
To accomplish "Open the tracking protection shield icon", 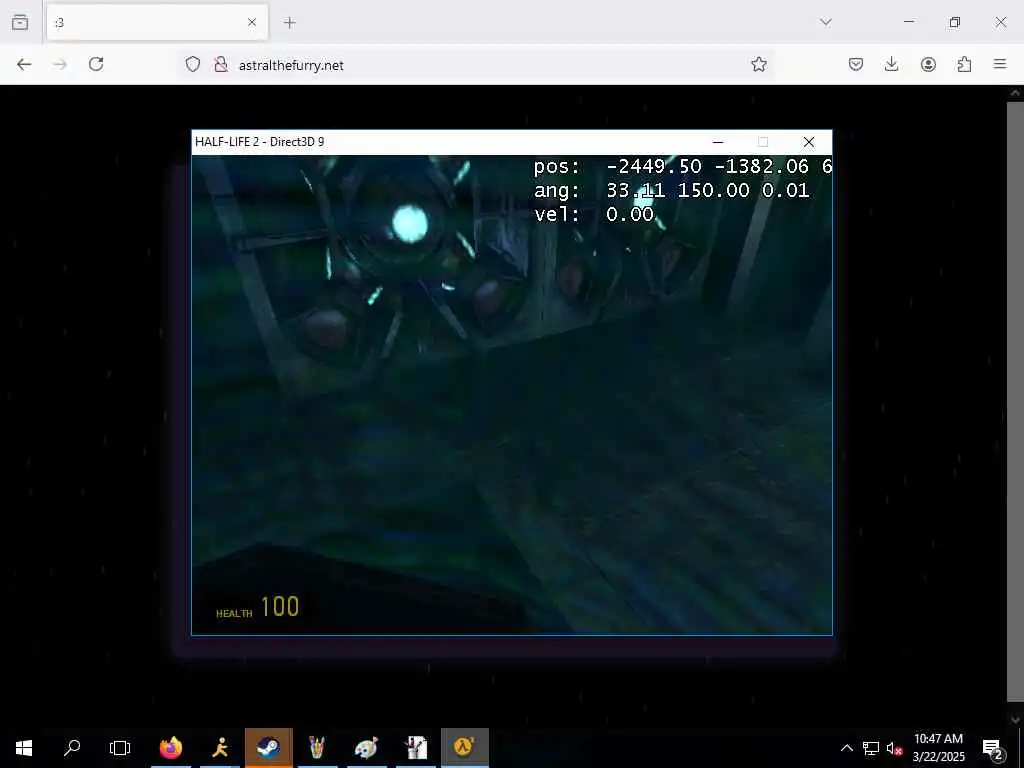I will coord(193,64).
